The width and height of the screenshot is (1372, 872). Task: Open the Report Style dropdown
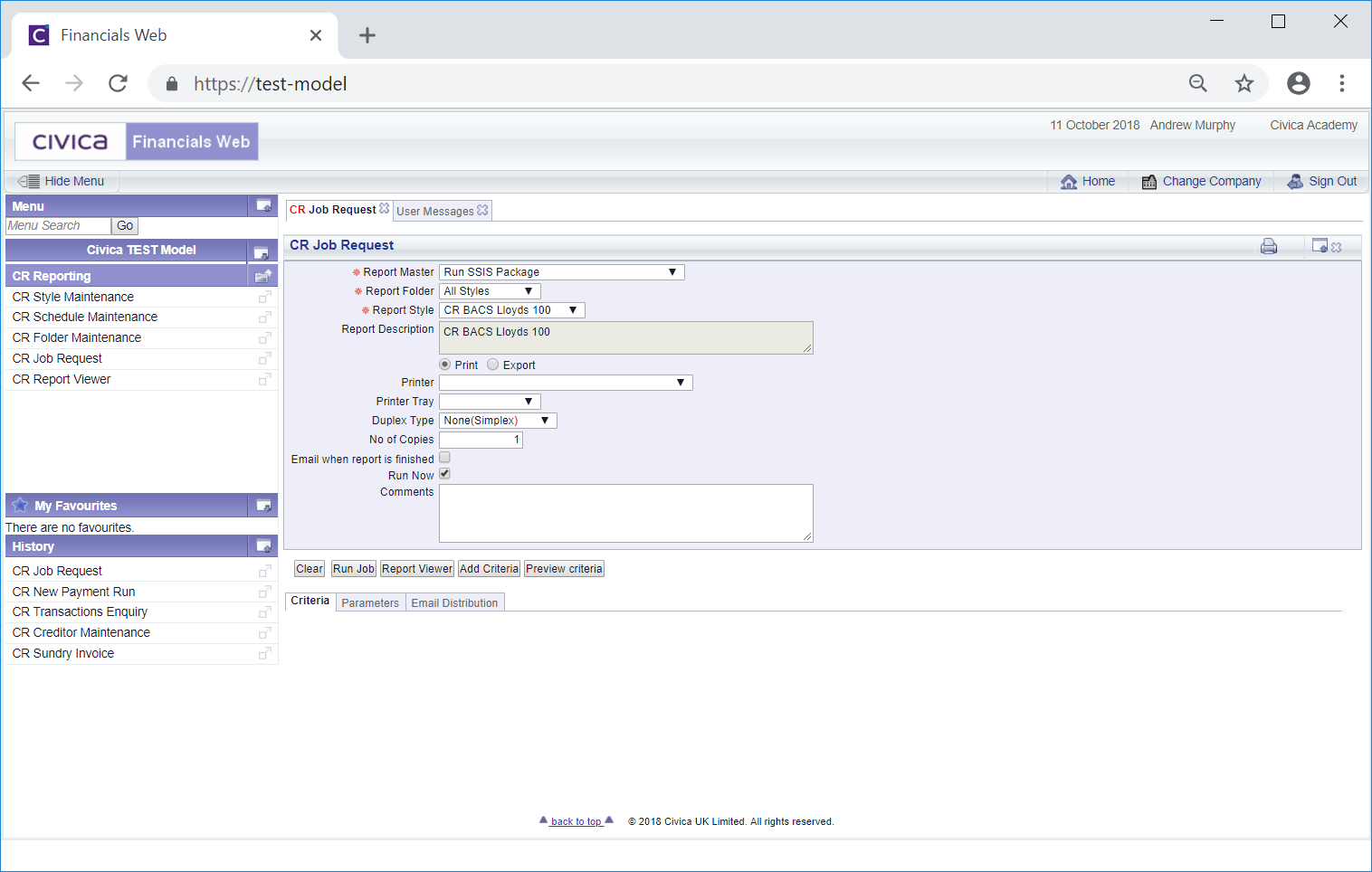click(512, 310)
